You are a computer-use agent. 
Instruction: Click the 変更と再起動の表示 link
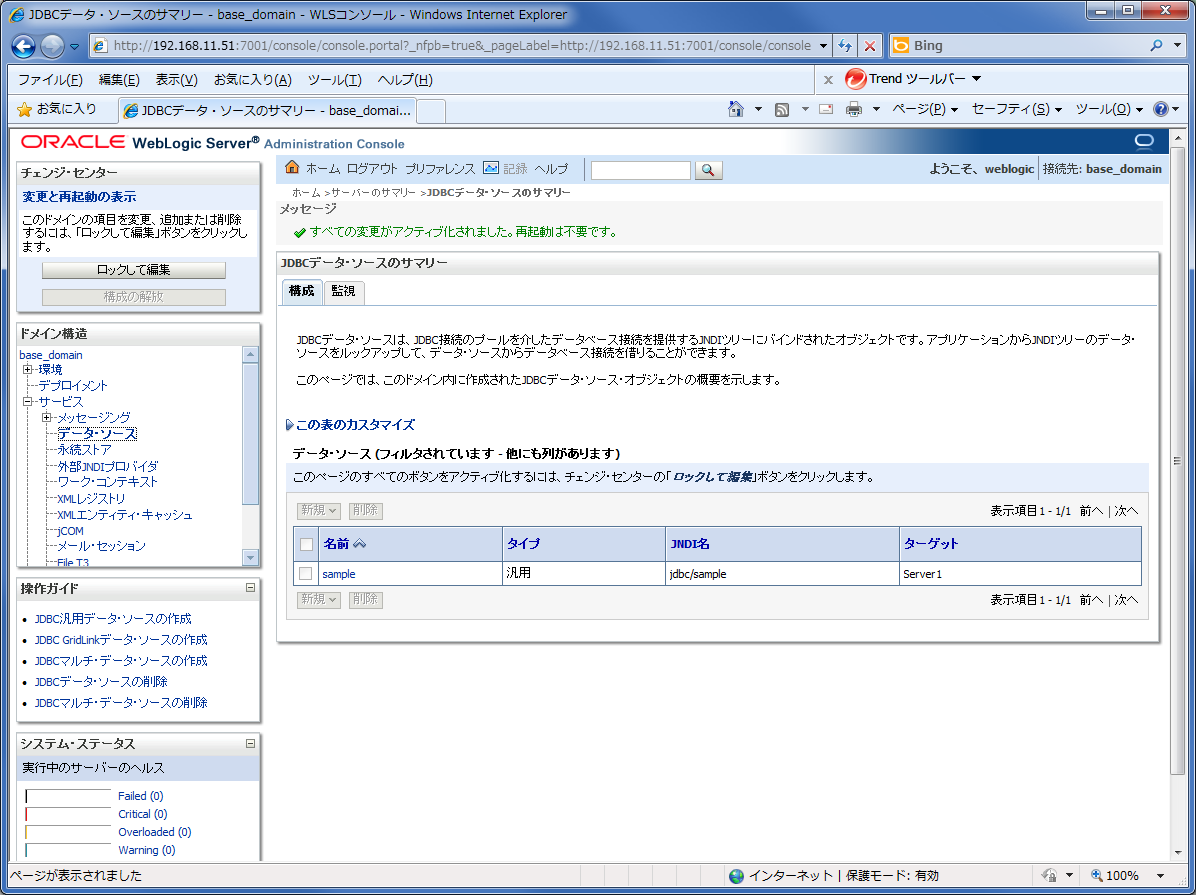(79, 197)
